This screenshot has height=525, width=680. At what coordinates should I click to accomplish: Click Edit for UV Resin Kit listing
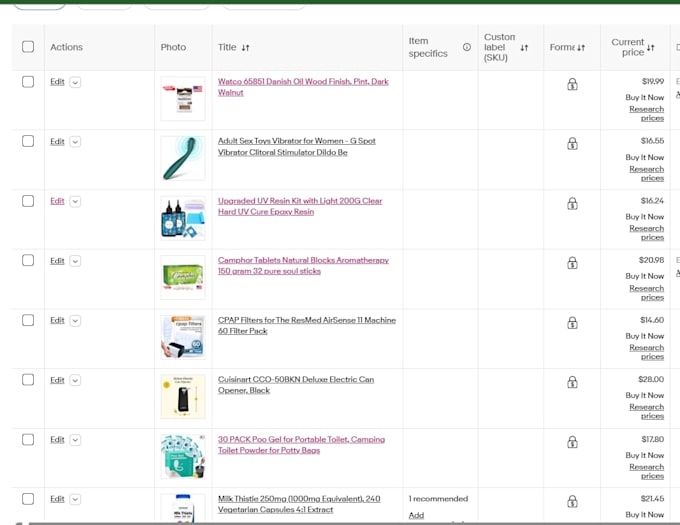57,201
